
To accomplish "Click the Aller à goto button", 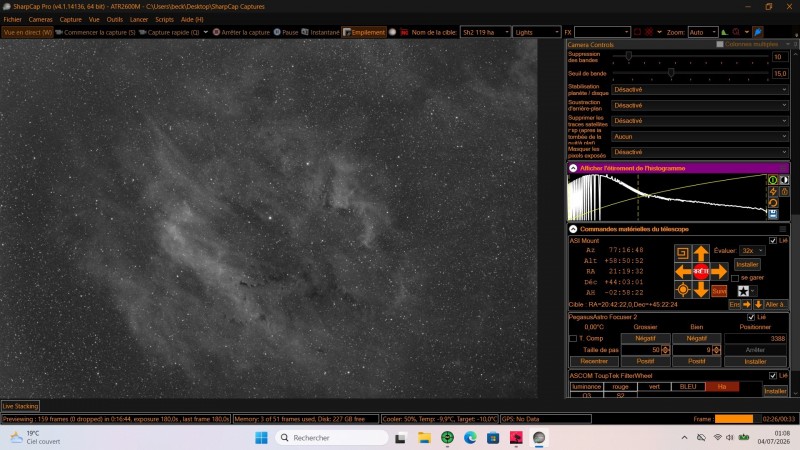I will click(x=776, y=304).
